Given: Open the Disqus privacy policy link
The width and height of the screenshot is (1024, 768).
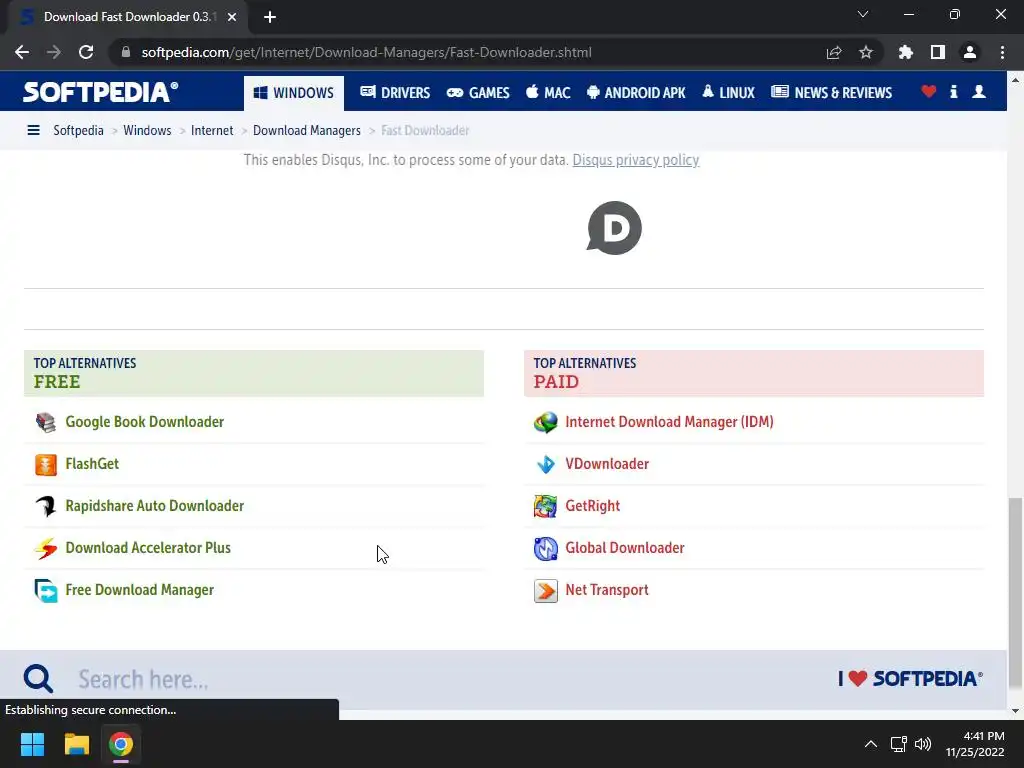Looking at the screenshot, I should 635,160.
